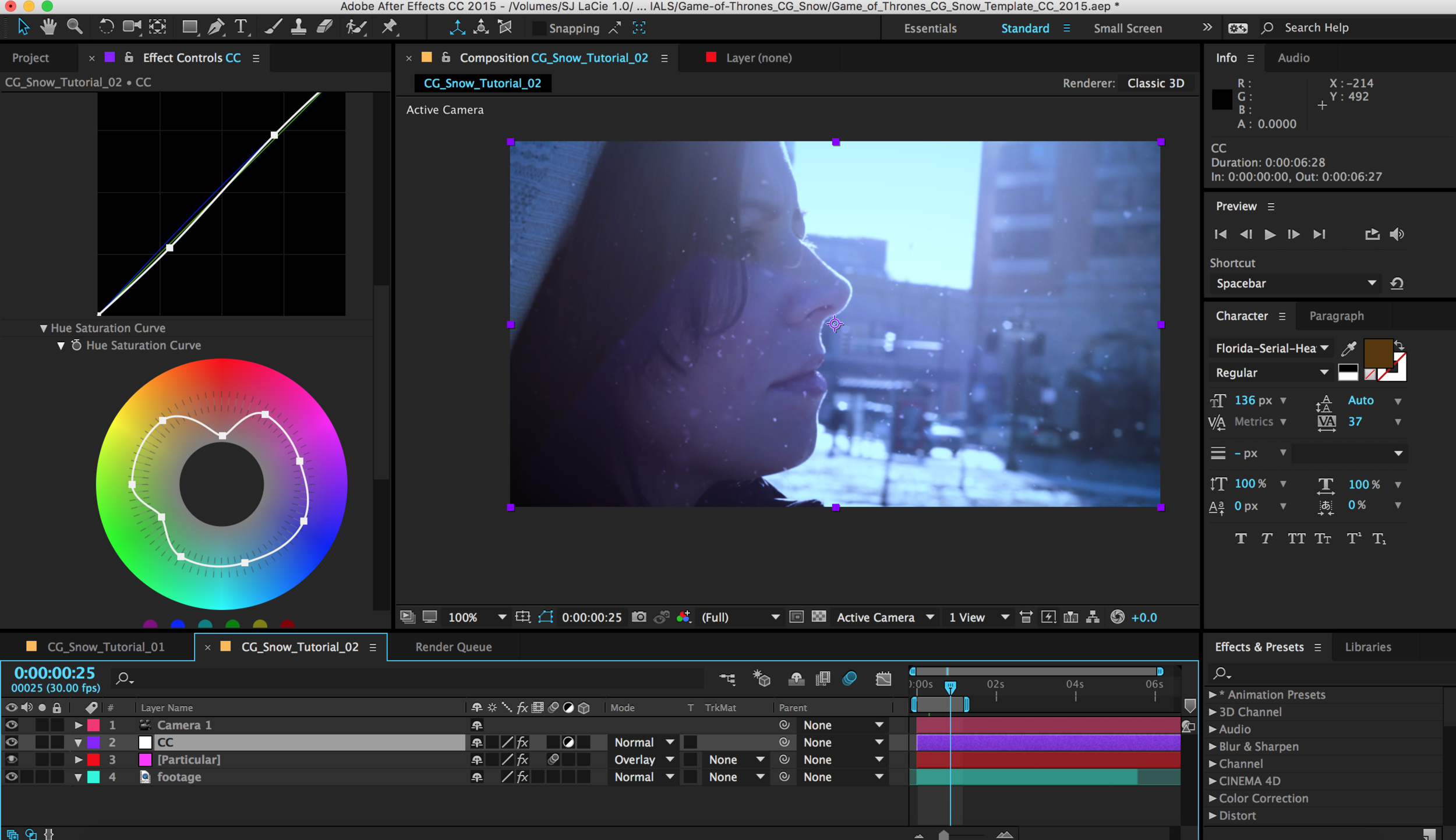Switch to CG_Snow_Tutorial_01 timeline tab
Screen dimensions: 1456x840
point(105,647)
